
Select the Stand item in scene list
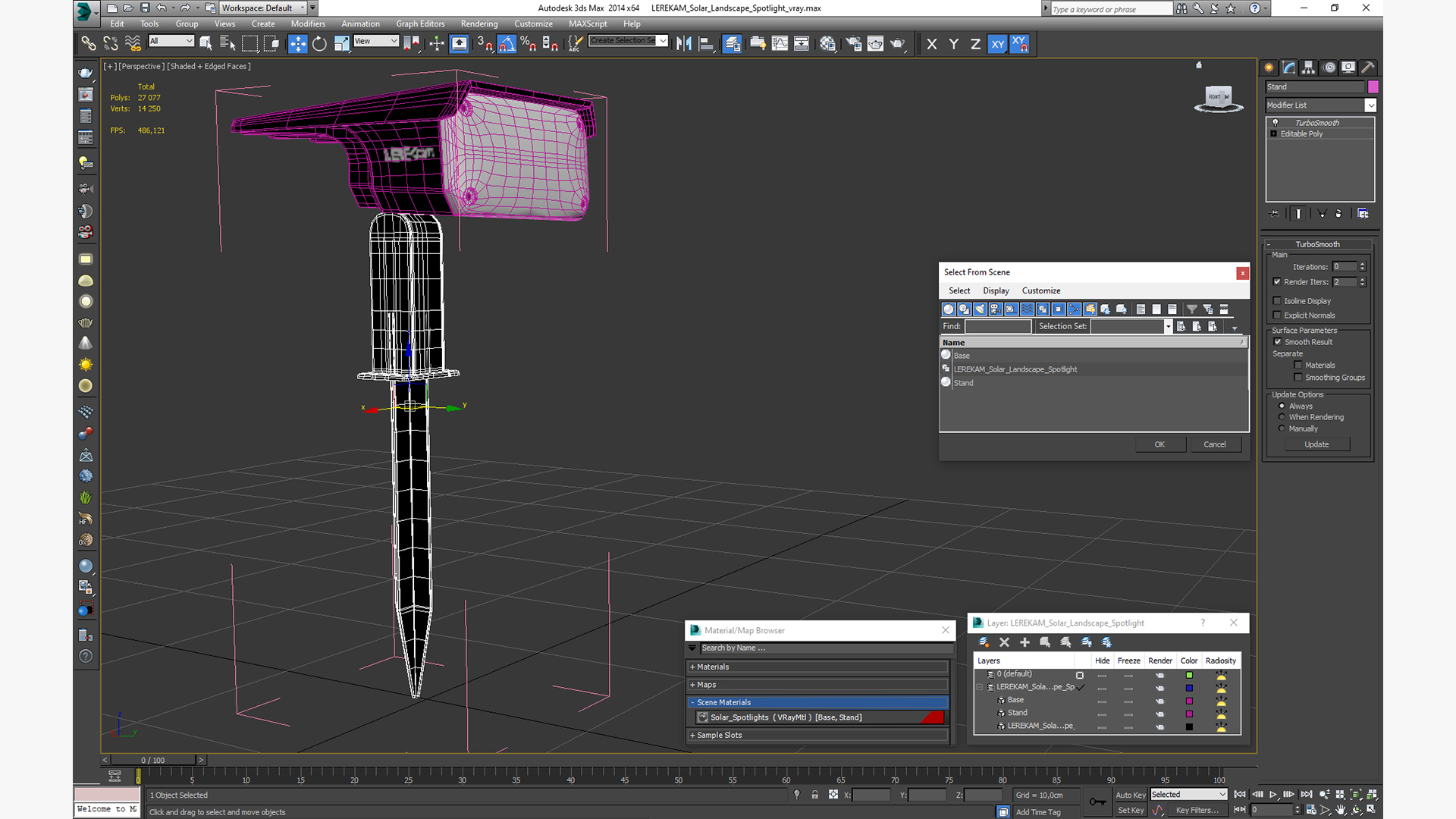[x=963, y=383]
